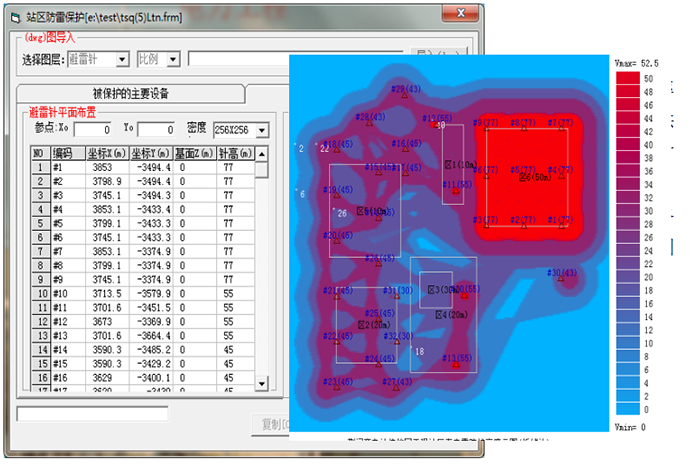
Task: Click table scrollbar down arrow
Action: [x=262, y=384]
